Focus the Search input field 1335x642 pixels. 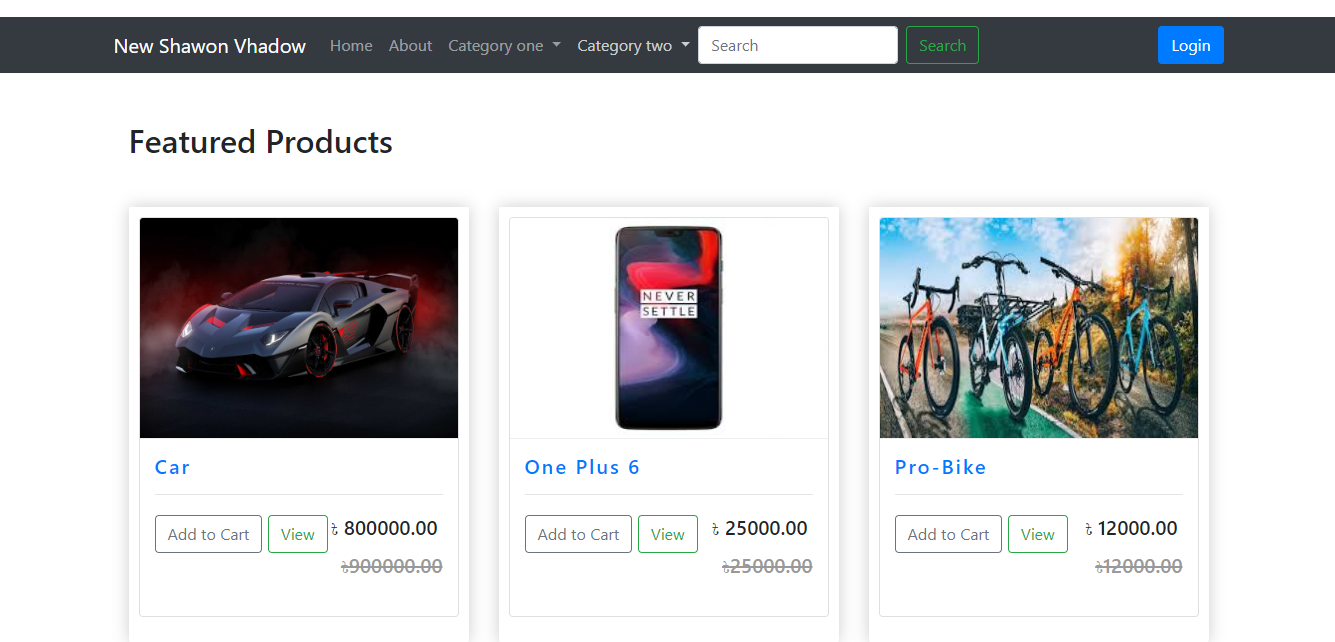point(797,45)
